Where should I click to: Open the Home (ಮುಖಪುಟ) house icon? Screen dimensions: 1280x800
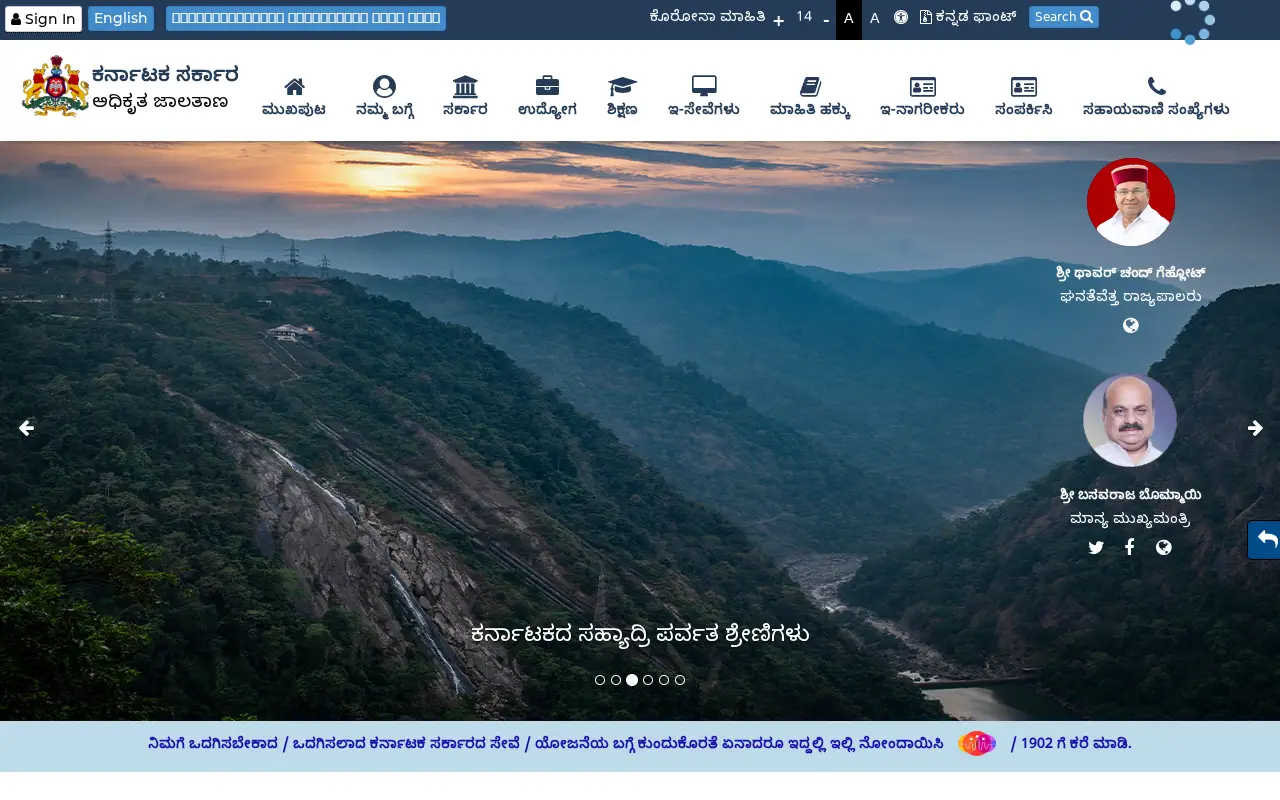[294, 86]
